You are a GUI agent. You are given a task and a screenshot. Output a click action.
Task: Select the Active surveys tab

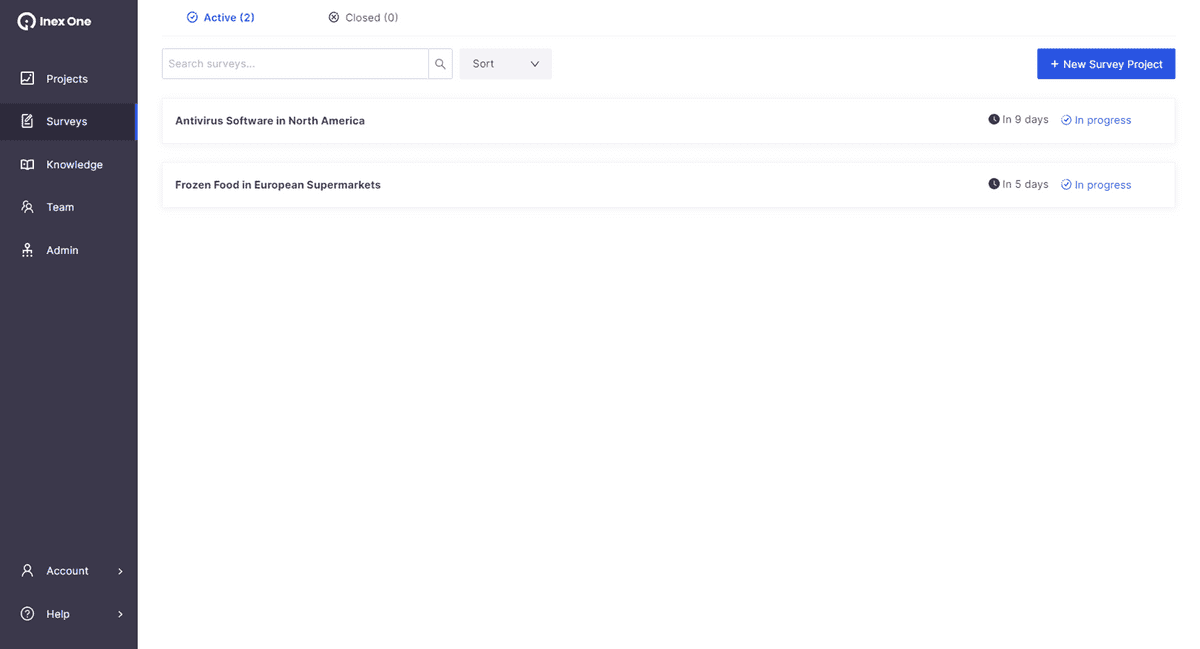(220, 17)
